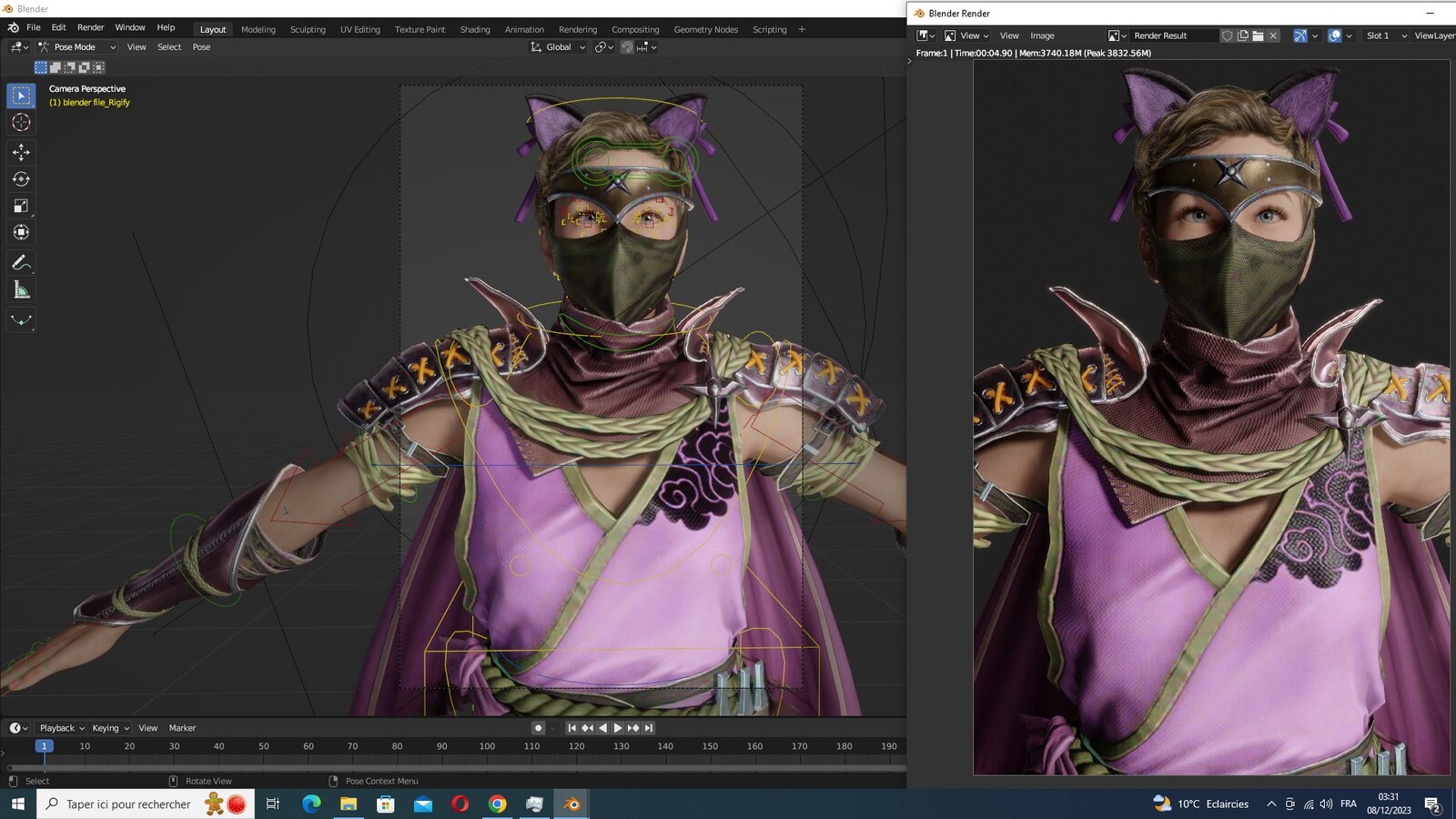This screenshot has height=819, width=1456.
Task: Select the Rotate tool
Action: (21, 179)
